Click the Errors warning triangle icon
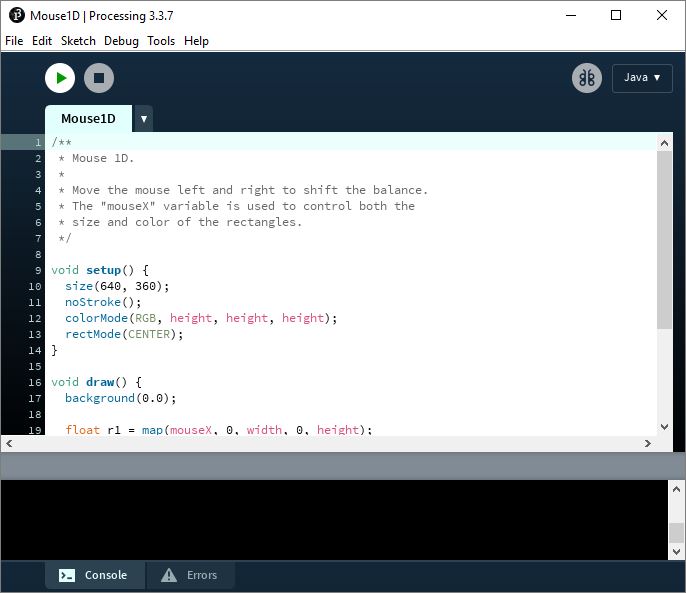Image resolution: width=686 pixels, height=593 pixels. [169, 575]
